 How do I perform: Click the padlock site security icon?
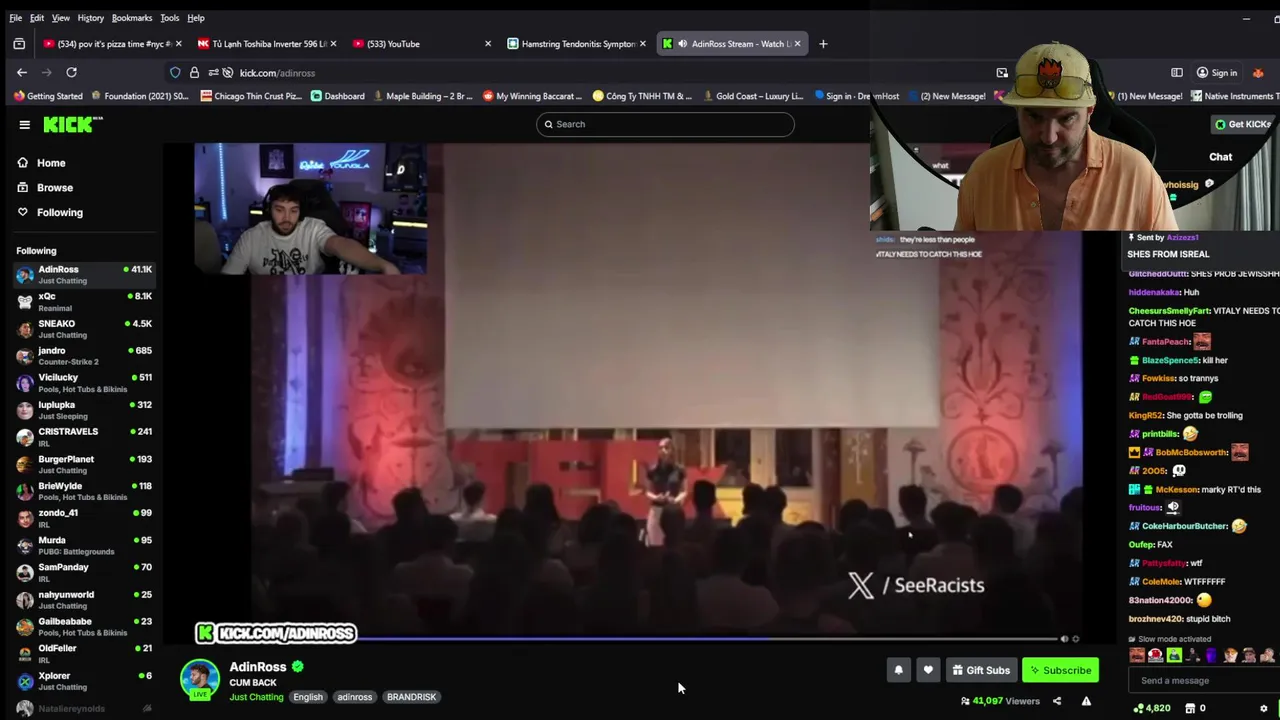pyautogui.click(x=194, y=72)
